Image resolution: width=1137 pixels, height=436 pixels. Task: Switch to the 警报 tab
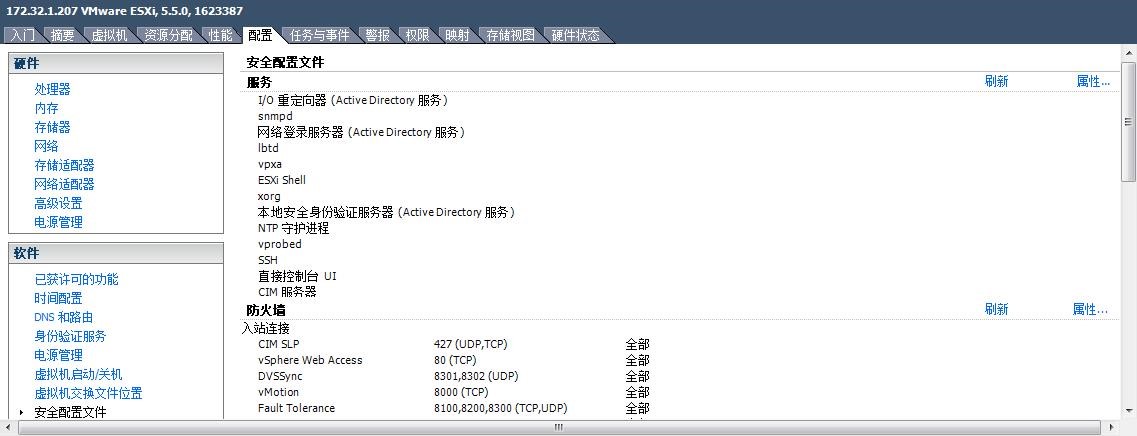coord(378,35)
